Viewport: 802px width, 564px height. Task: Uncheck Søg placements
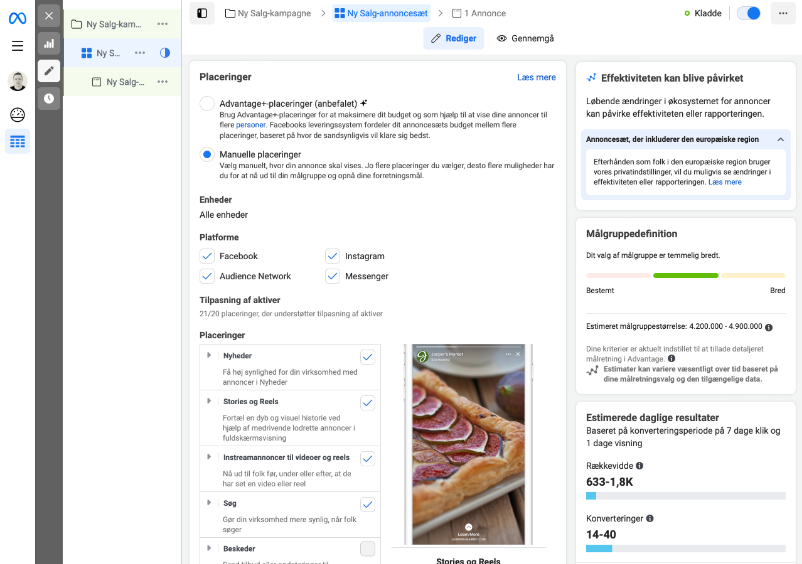(367, 505)
